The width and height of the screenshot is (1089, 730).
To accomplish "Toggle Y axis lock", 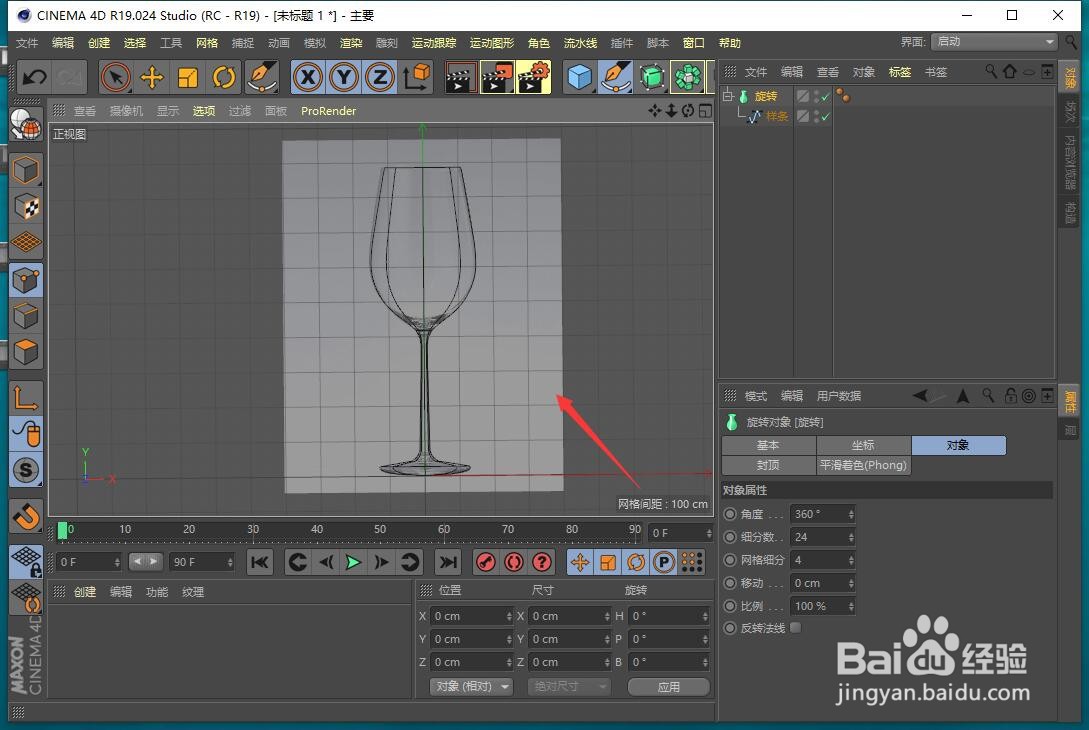I will point(344,77).
